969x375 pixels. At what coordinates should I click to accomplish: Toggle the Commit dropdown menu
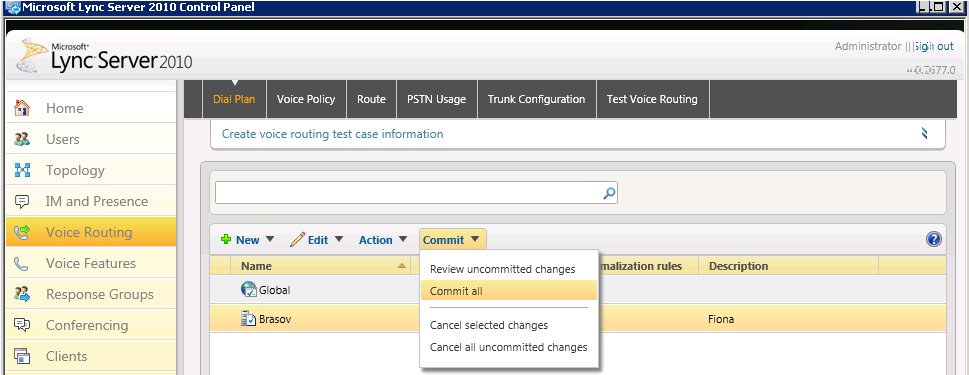click(x=452, y=240)
